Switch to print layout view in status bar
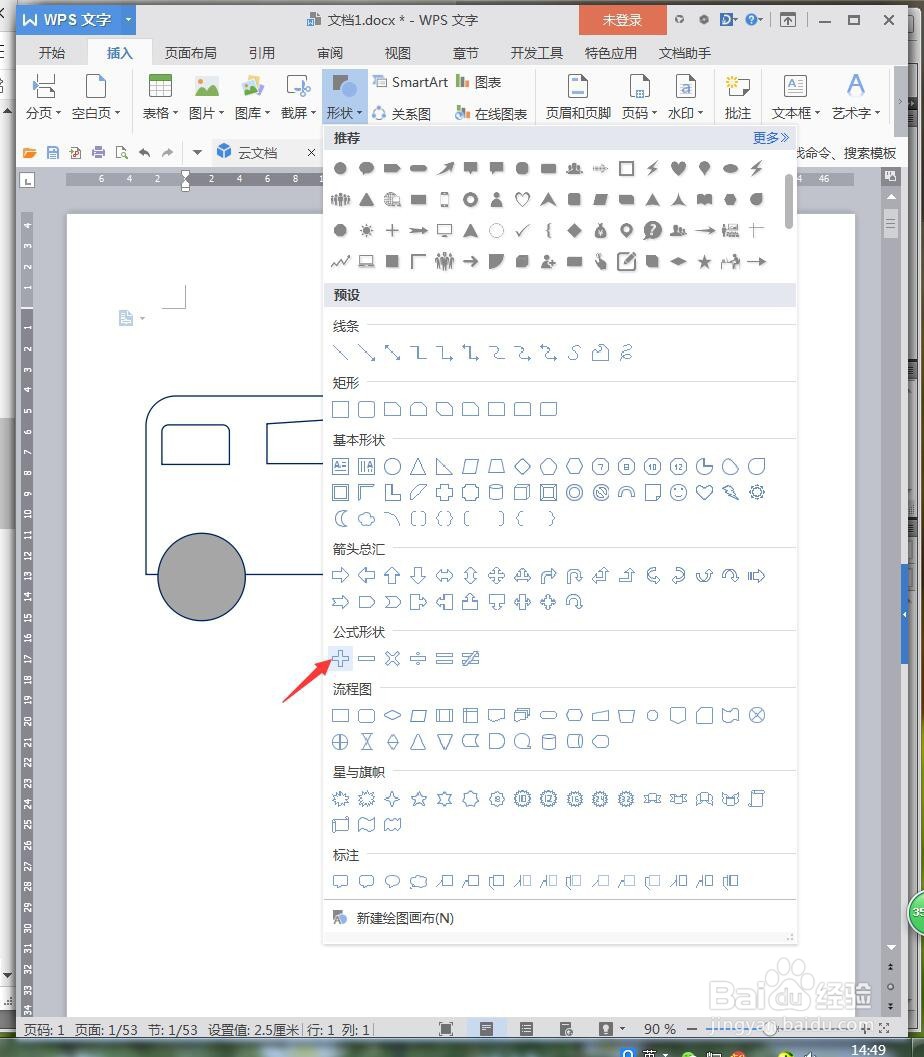Screen dimensions: 924x1057 point(487,1029)
